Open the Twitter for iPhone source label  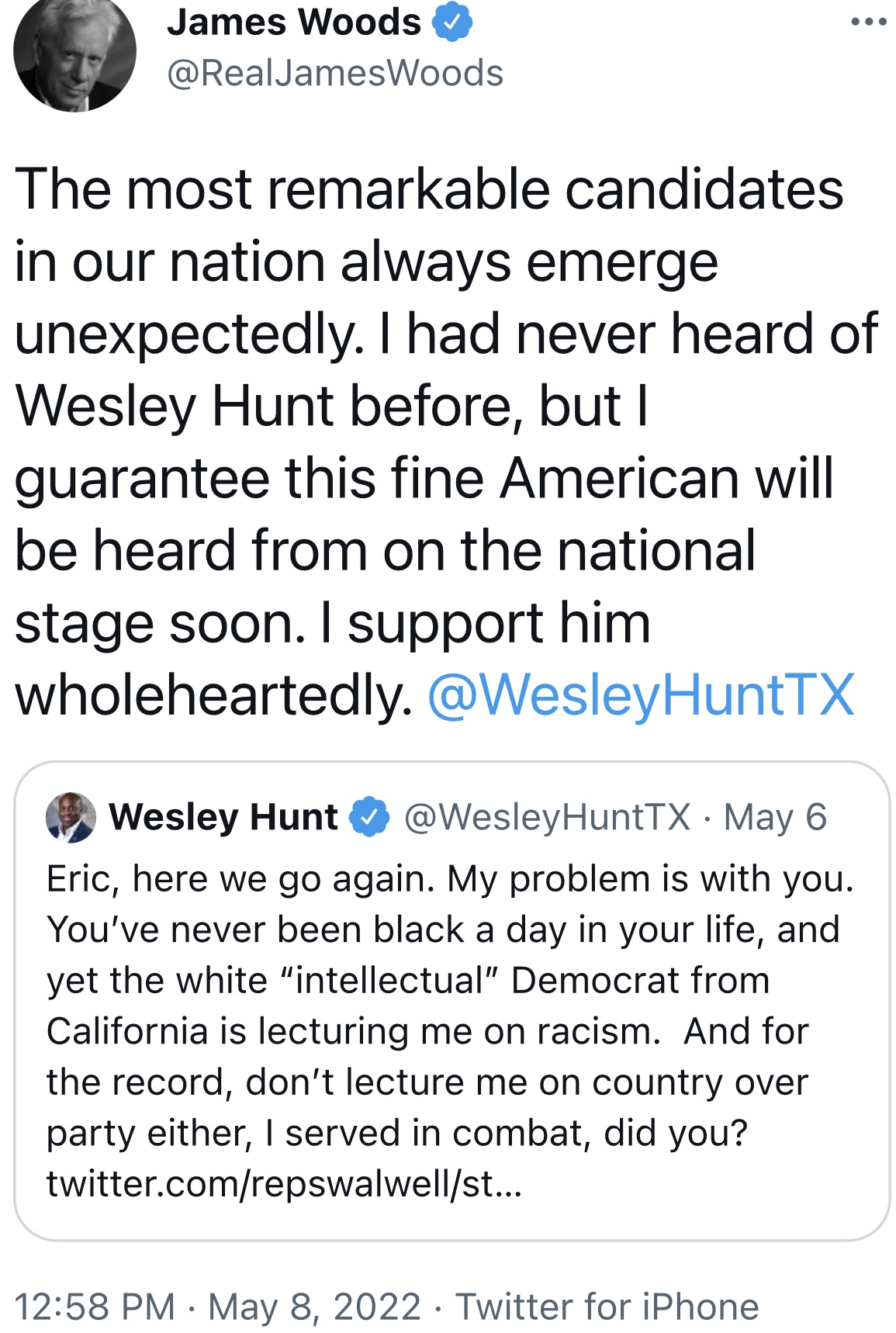(607, 1306)
